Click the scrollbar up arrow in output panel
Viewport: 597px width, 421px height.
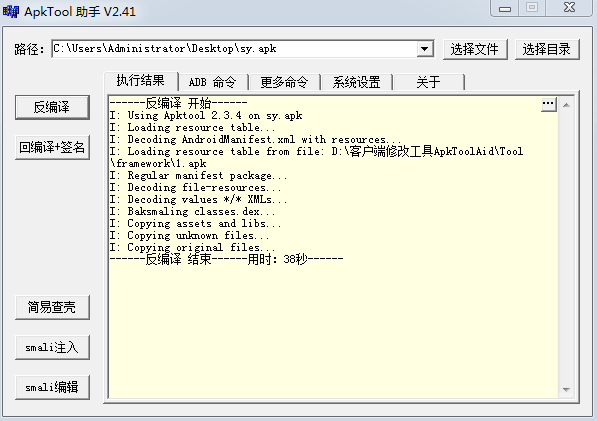coord(566,105)
